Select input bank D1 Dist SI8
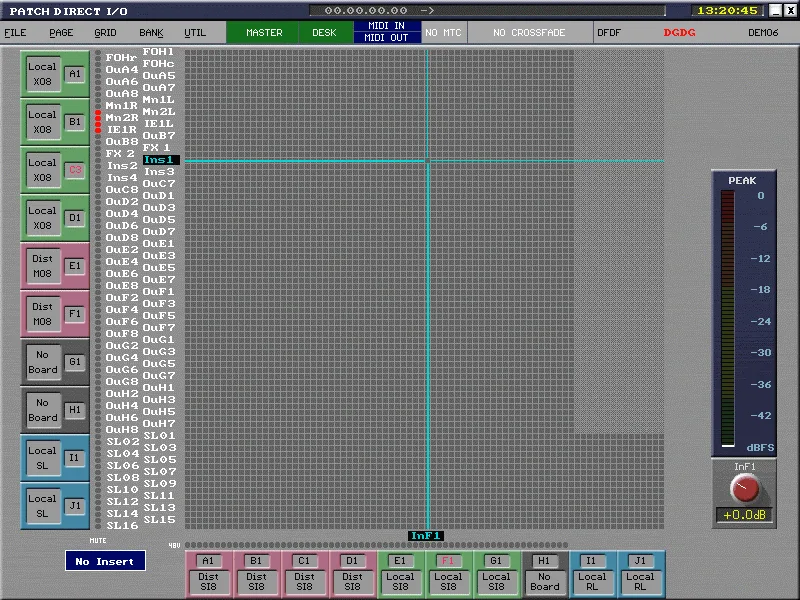The image size is (800, 600). (352, 574)
